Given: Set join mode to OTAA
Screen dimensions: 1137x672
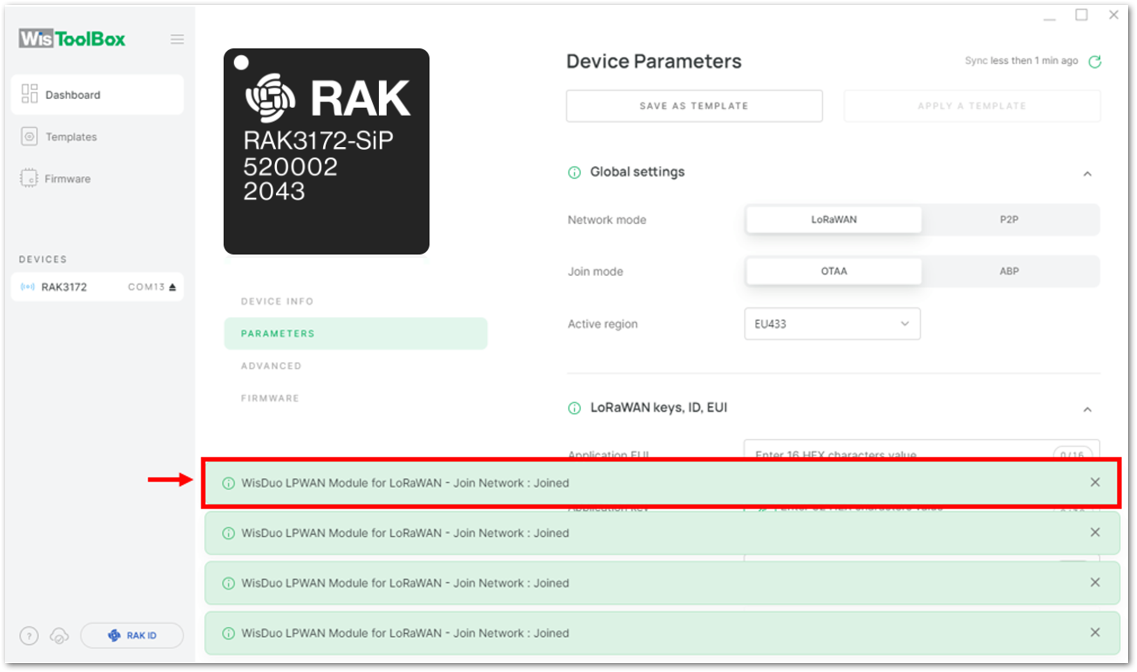Looking at the screenshot, I should coord(834,271).
